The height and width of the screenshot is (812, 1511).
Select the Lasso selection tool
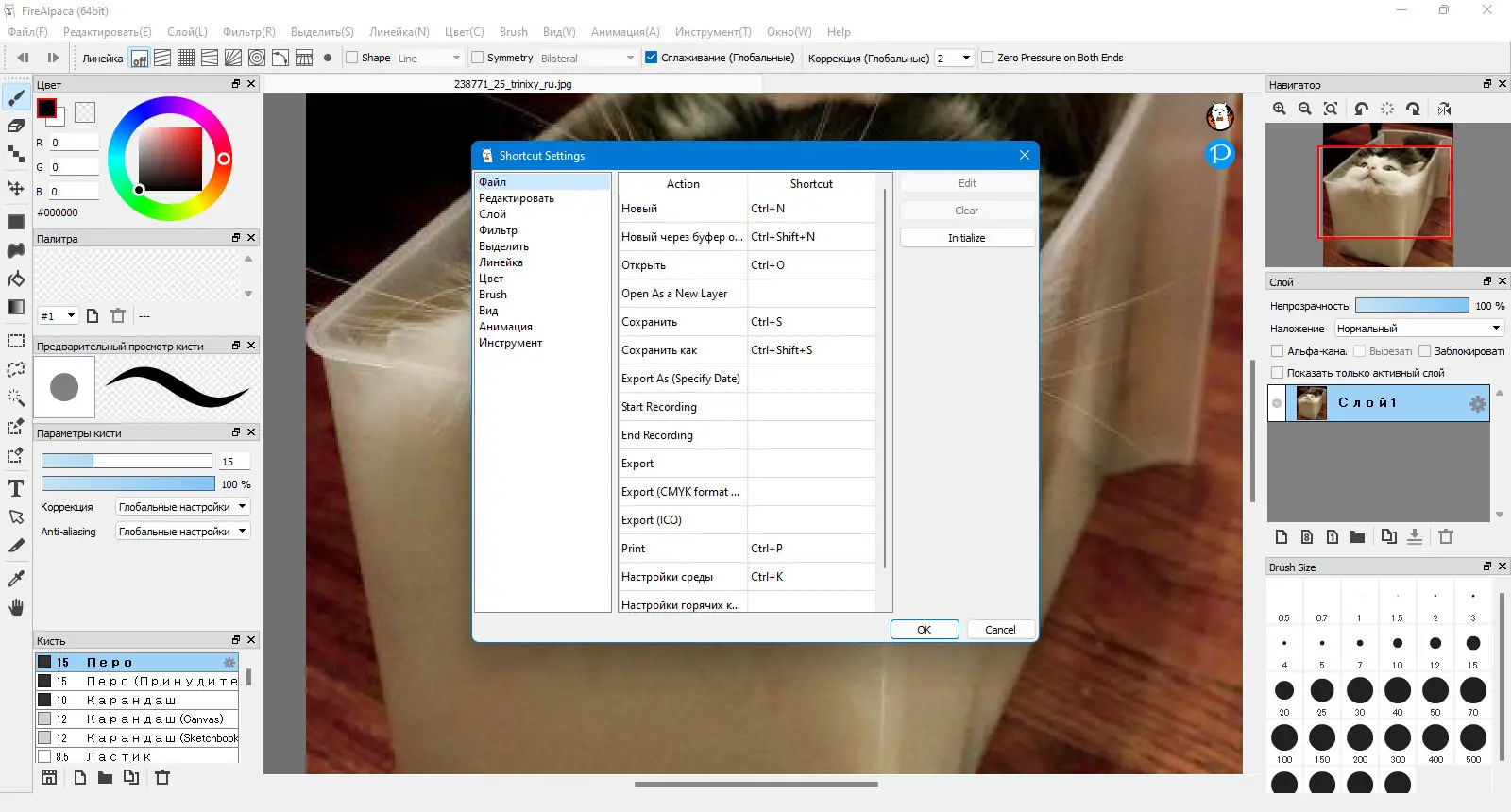16,369
